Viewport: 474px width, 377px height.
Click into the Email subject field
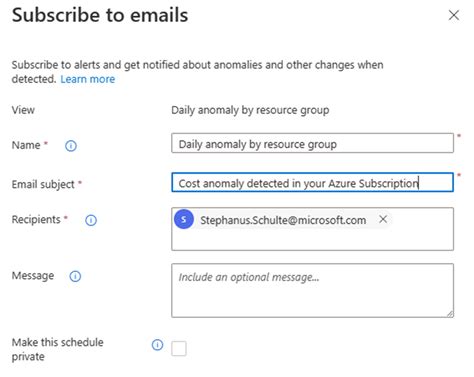point(312,182)
